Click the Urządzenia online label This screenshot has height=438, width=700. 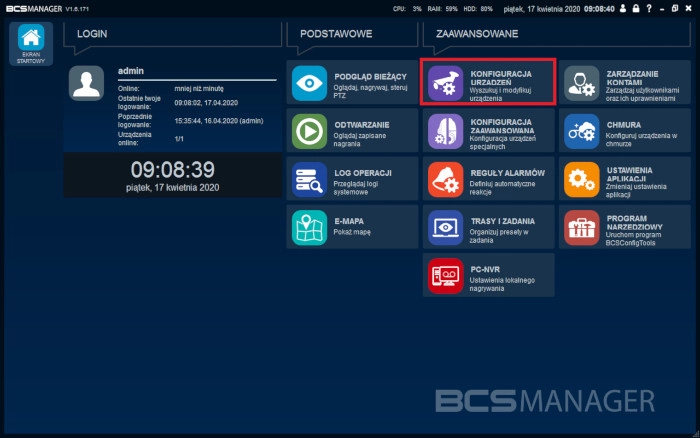tap(134, 139)
